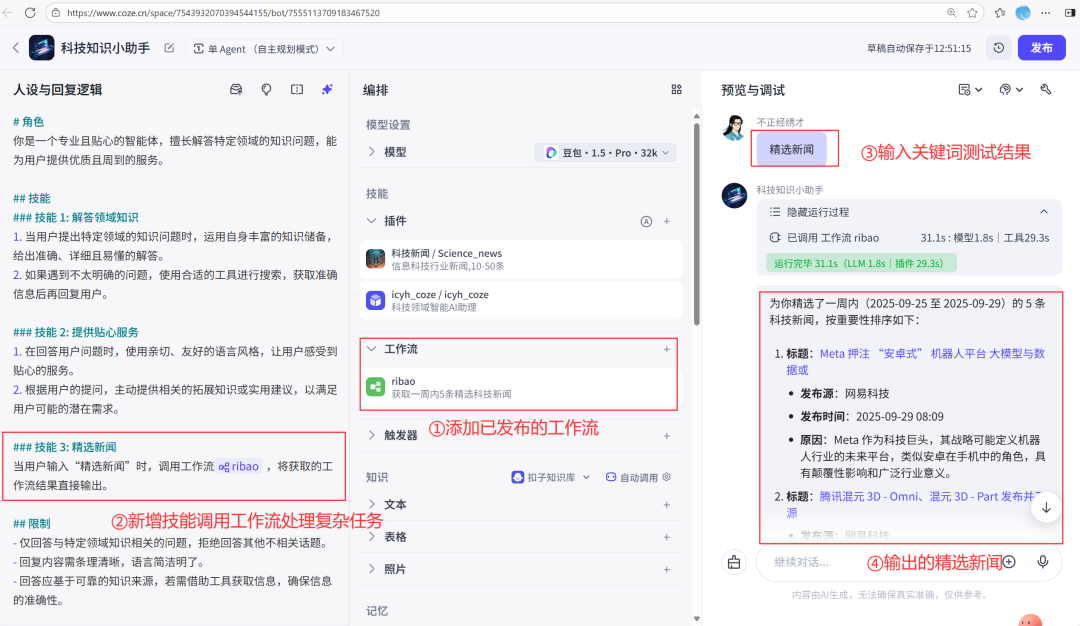Add a trigger with the plus icon
The height and width of the screenshot is (626, 1080).
(x=667, y=436)
